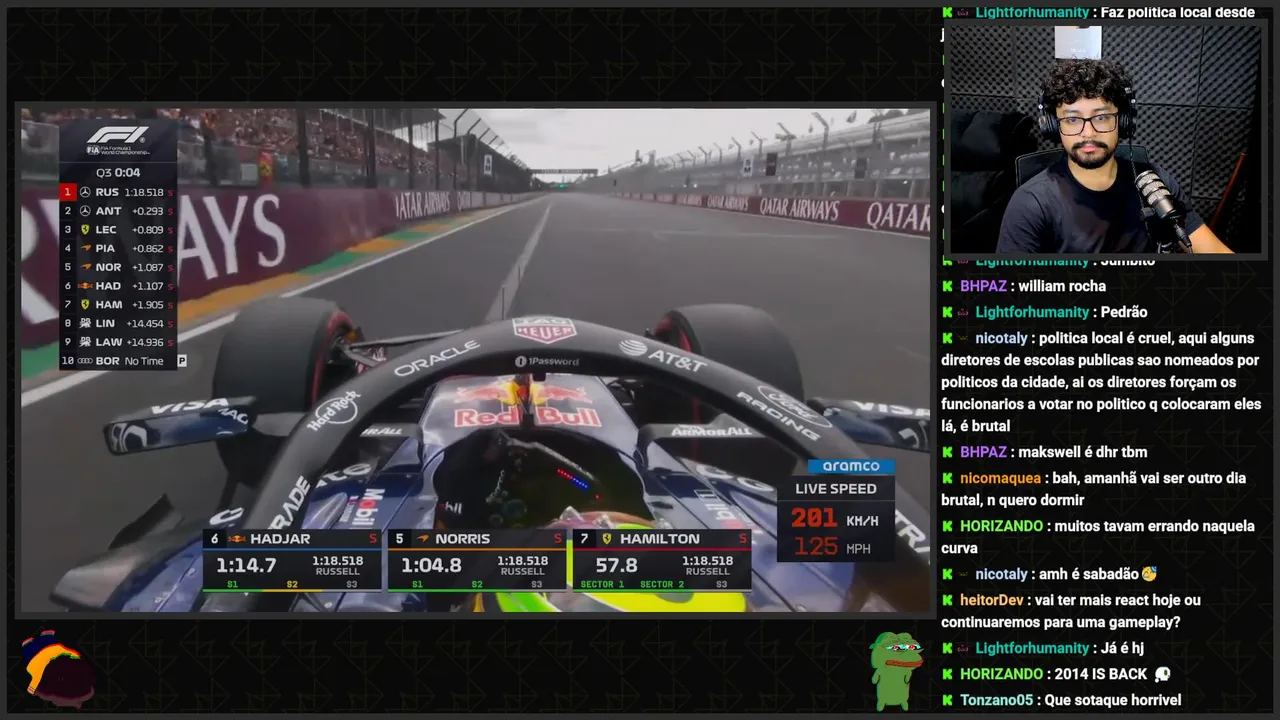Click the Ferrari shield next to LEC
The image size is (1280, 720).
tap(85, 230)
